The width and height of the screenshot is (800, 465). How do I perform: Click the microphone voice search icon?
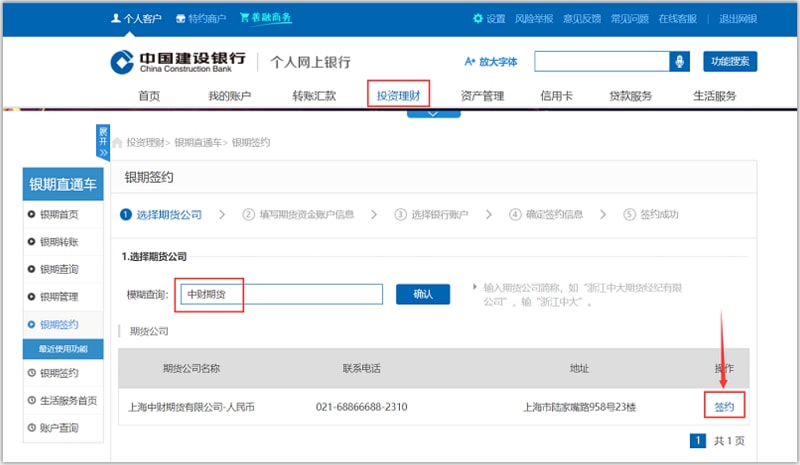tap(680, 62)
